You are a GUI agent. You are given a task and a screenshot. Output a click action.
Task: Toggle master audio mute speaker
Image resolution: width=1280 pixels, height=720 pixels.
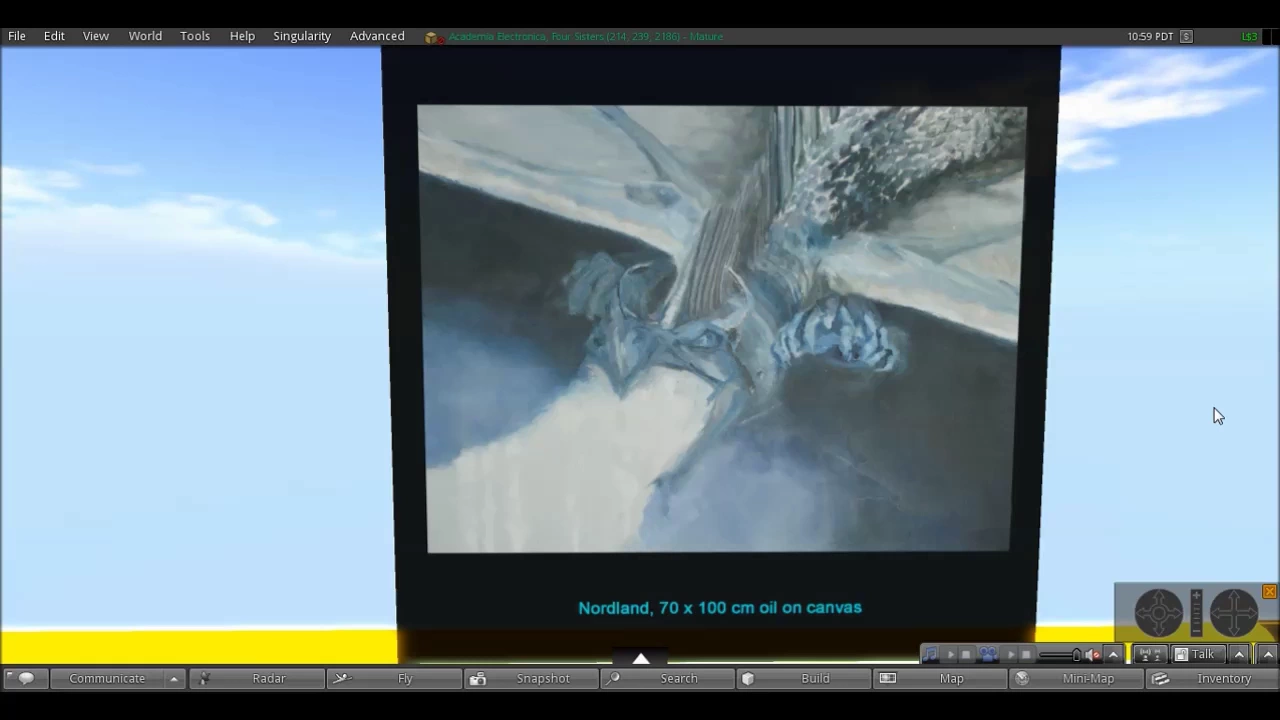click(x=1093, y=655)
